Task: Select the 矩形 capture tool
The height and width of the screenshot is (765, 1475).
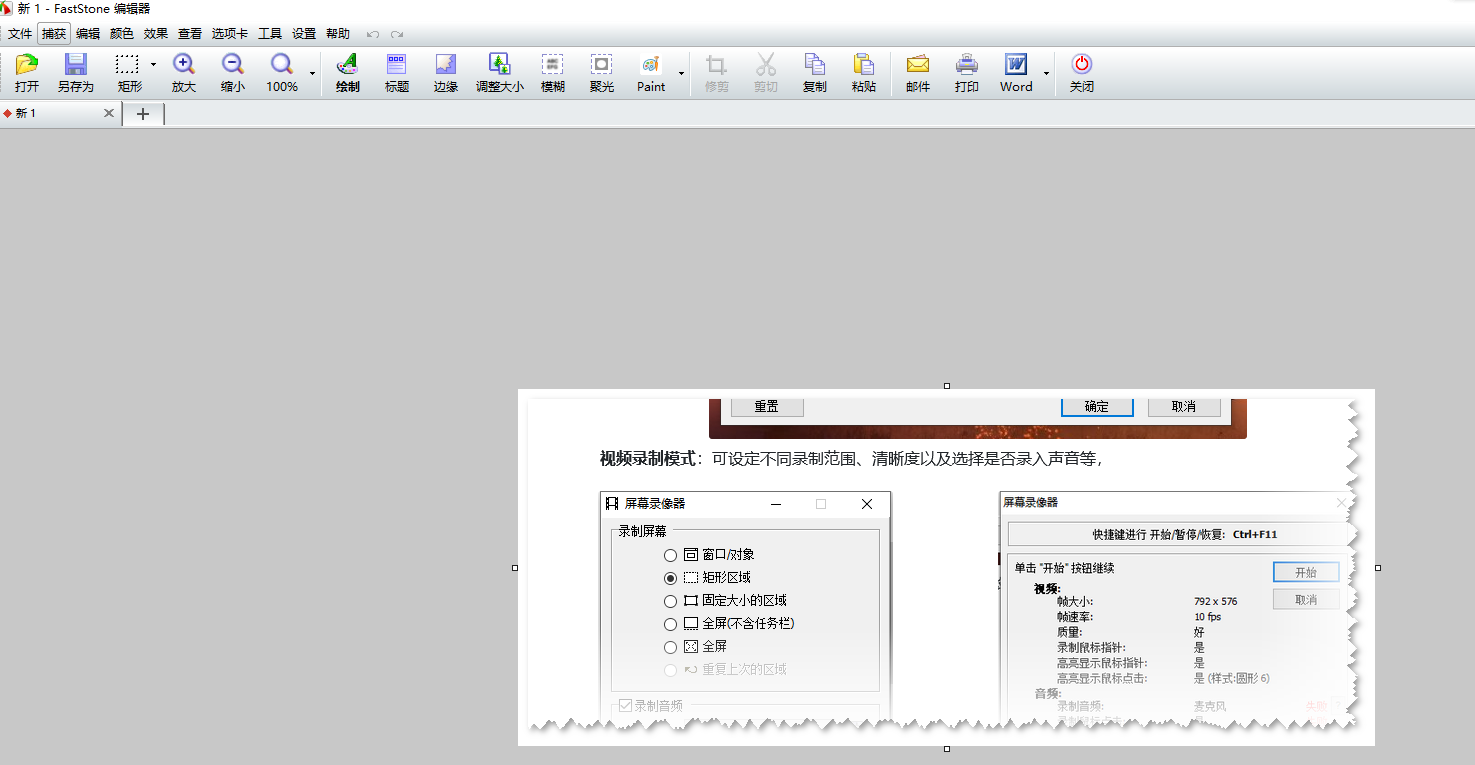Action: point(128,73)
